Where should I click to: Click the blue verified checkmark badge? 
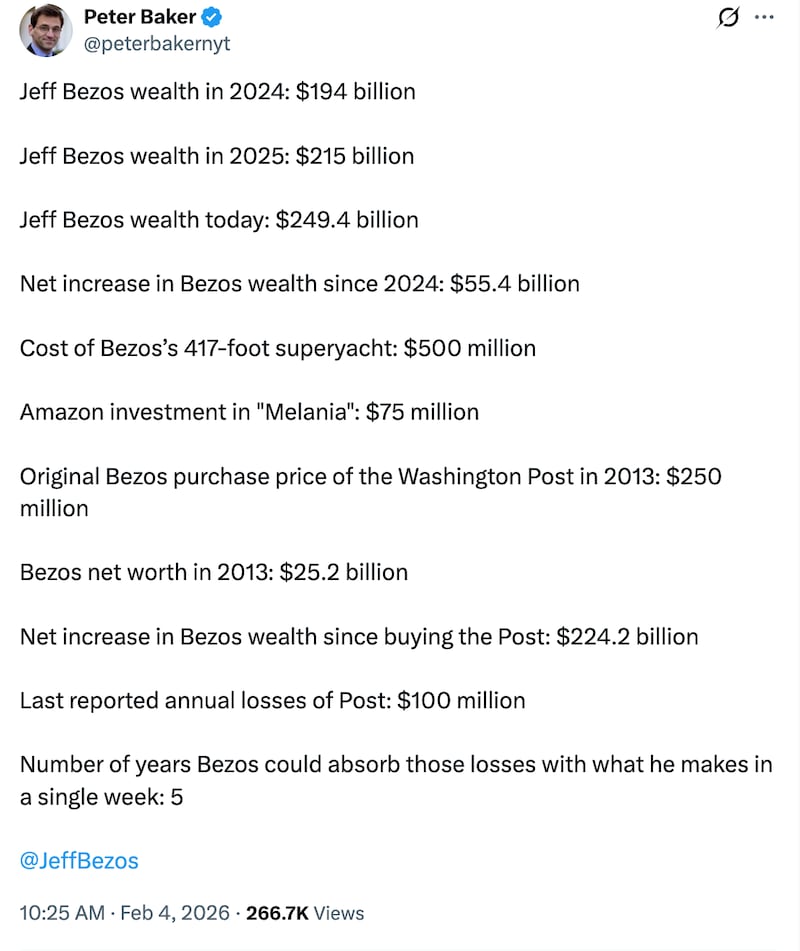point(212,17)
